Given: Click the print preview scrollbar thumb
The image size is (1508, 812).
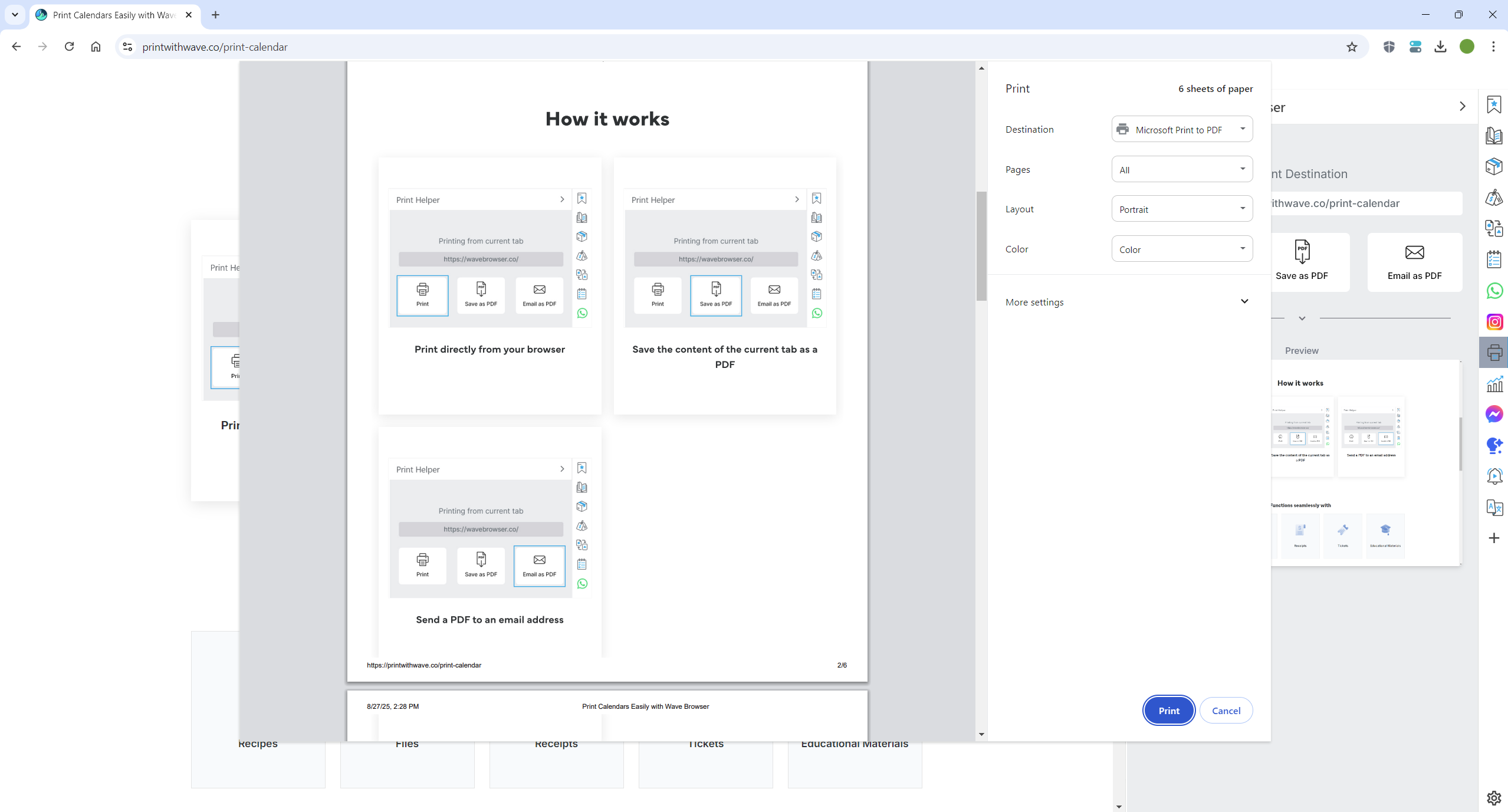Looking at the screenshot, I should click(981, 246).
